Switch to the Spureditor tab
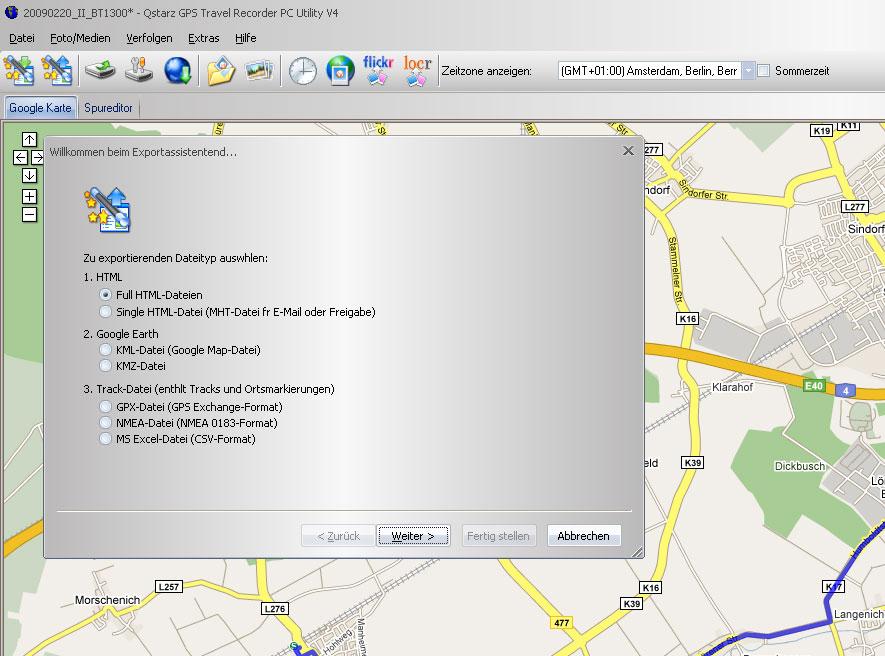This screenshot has height=656, width=885. [x=110, y=108]
